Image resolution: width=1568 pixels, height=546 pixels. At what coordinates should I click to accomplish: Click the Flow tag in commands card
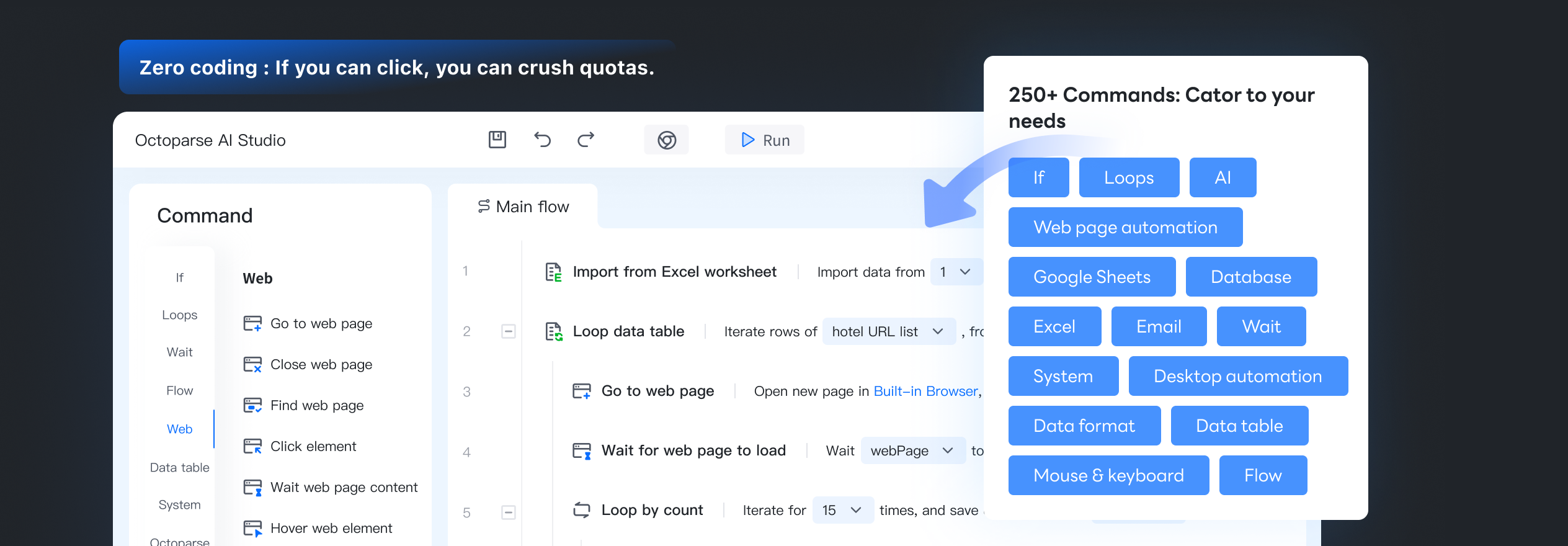coord(1263,475)
